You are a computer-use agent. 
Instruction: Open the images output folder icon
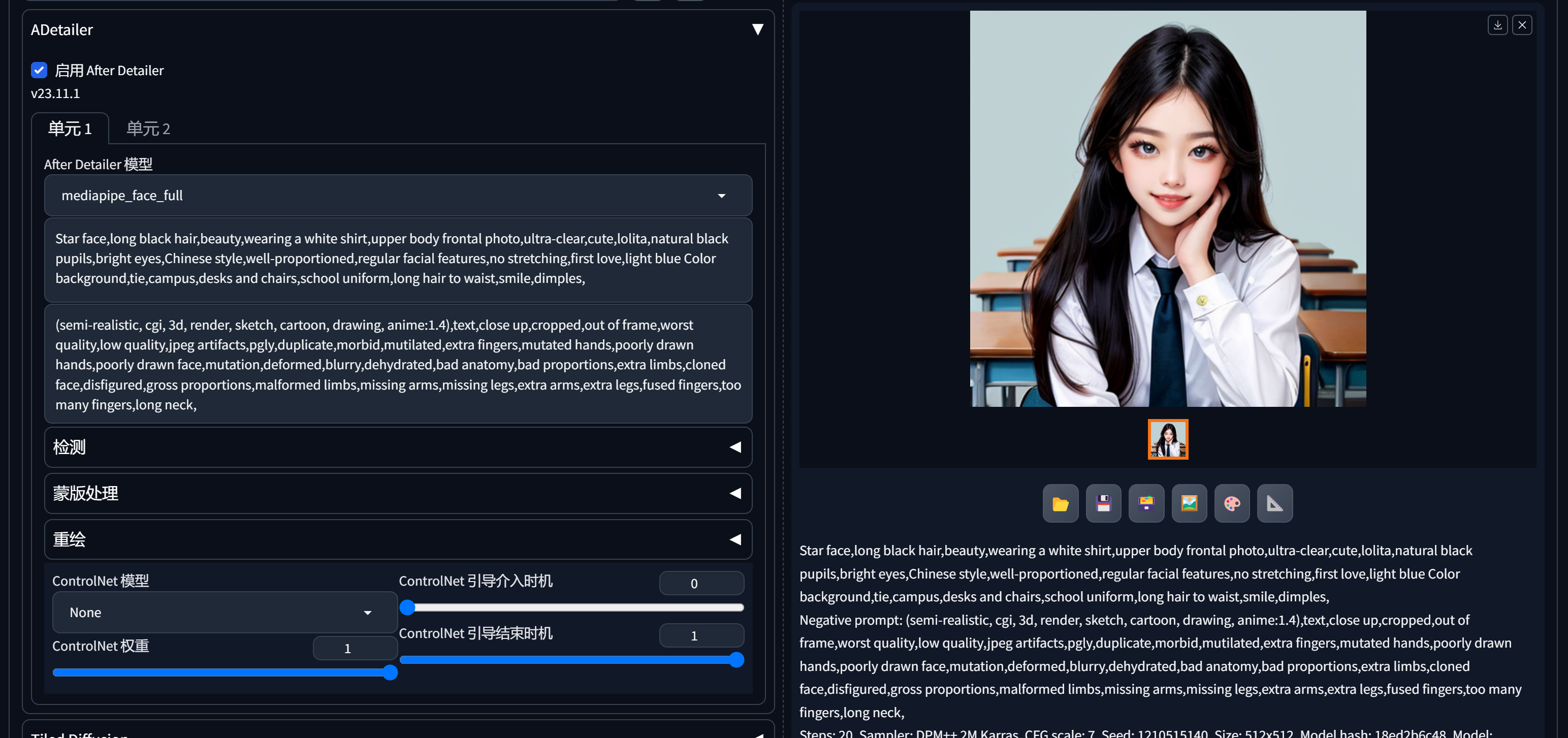(1060, 503)
